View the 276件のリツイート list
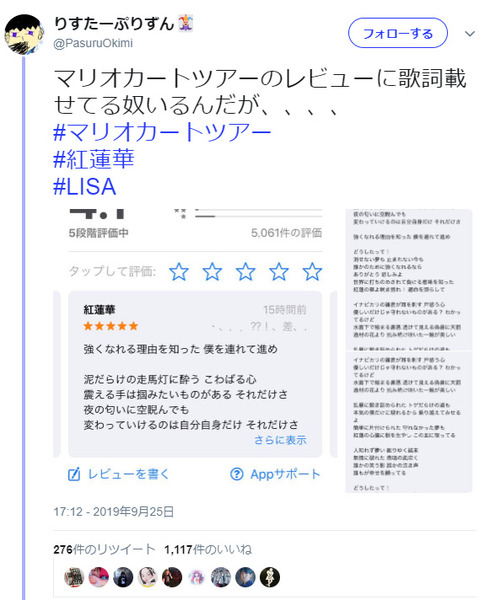 tap(104, 549)
